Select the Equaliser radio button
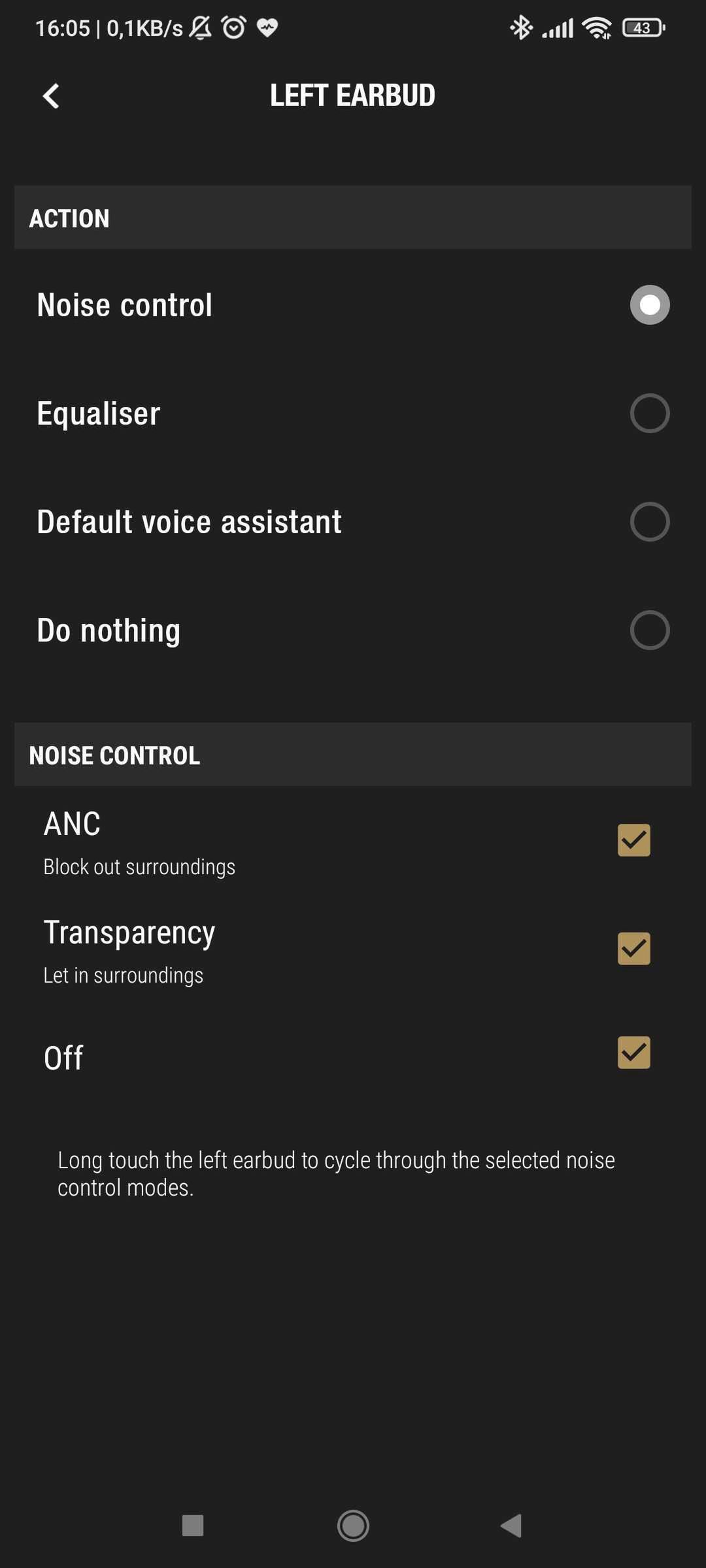Viewport: 706px width, 1568px height. 650,413
